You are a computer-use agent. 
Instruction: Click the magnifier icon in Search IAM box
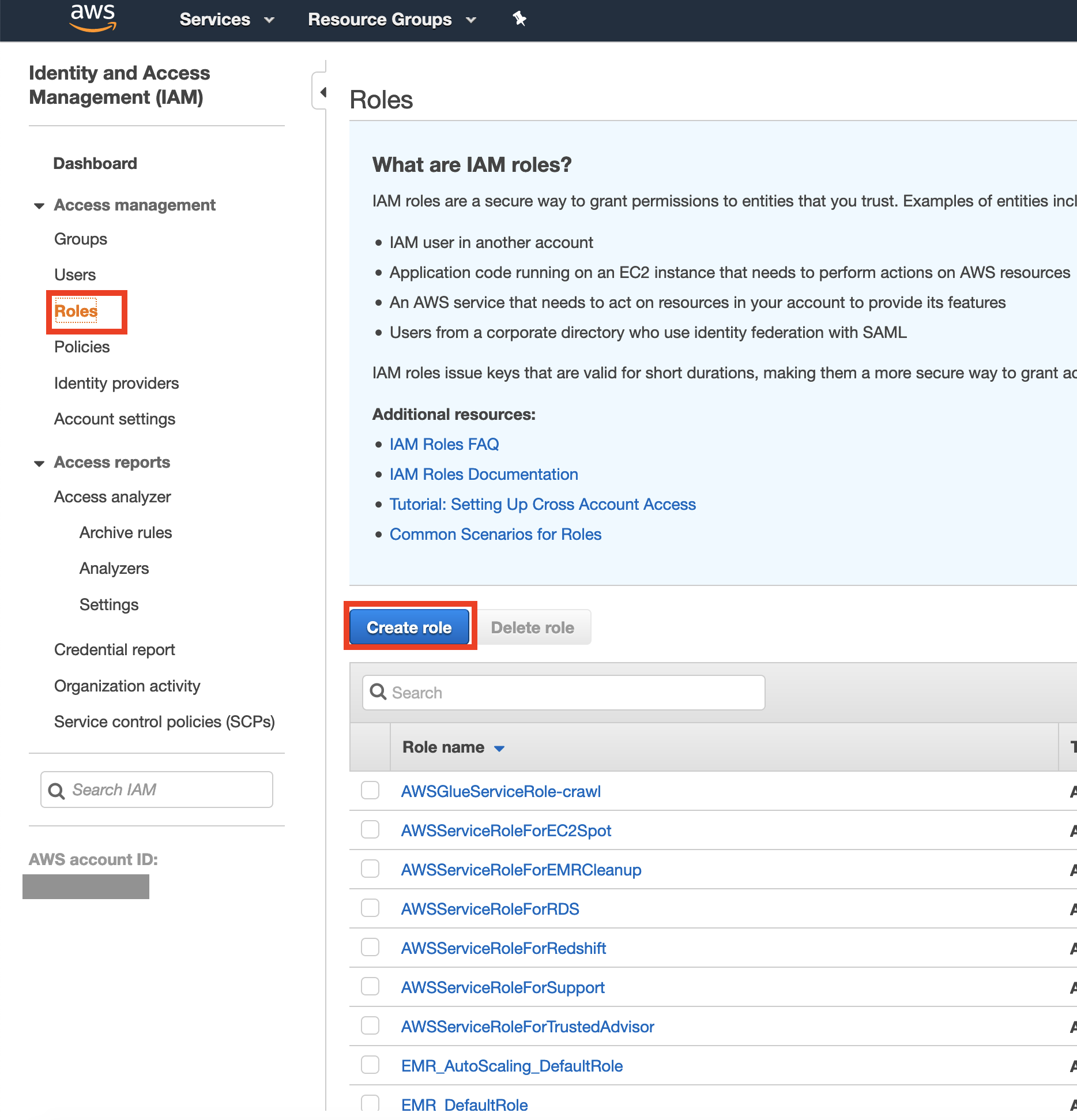click(x=57, y=791)
